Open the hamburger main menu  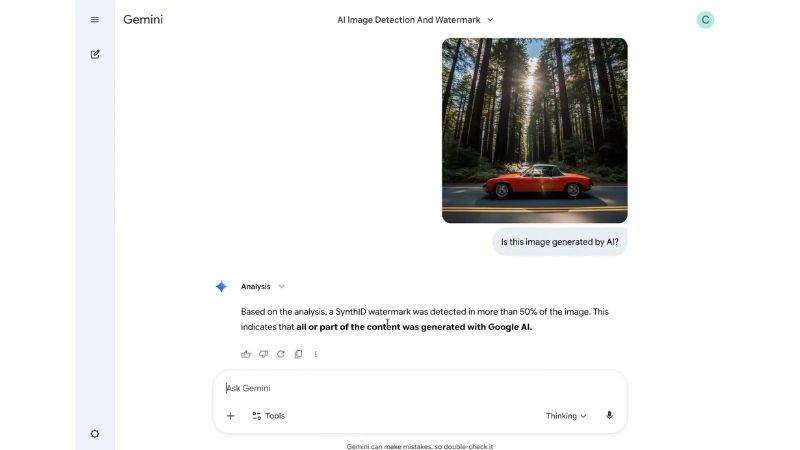94,20
